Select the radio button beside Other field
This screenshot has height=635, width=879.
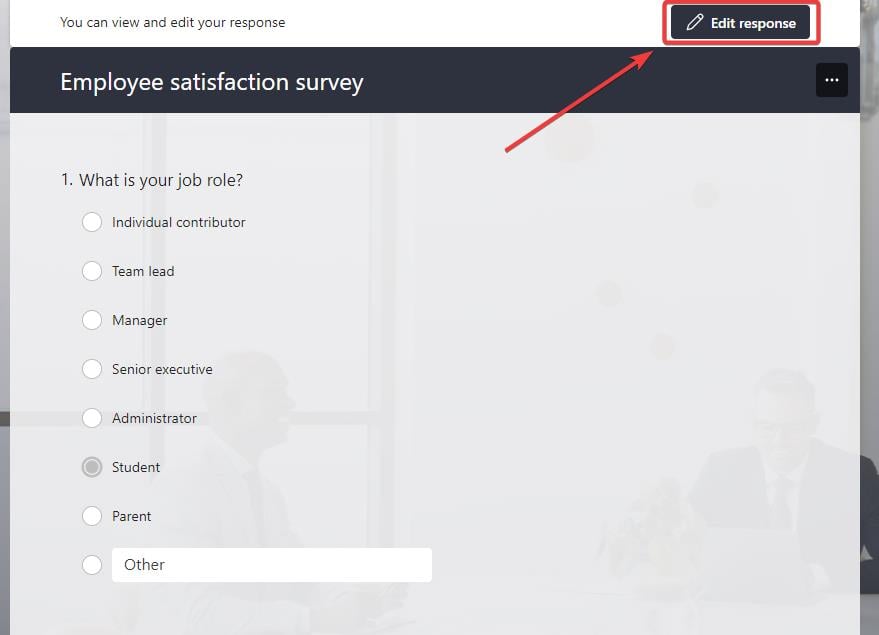click(x=92, y=565)
